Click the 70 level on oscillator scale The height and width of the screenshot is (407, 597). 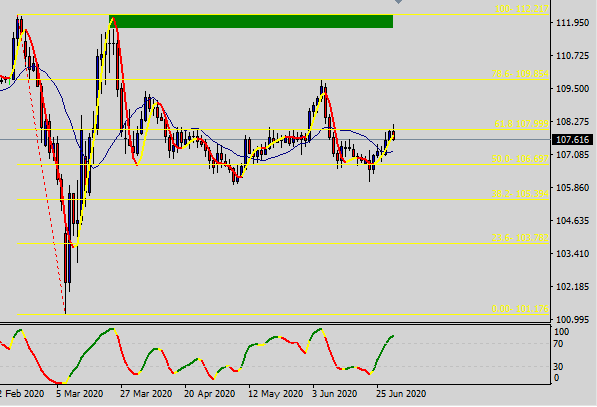tap(558, 344)
